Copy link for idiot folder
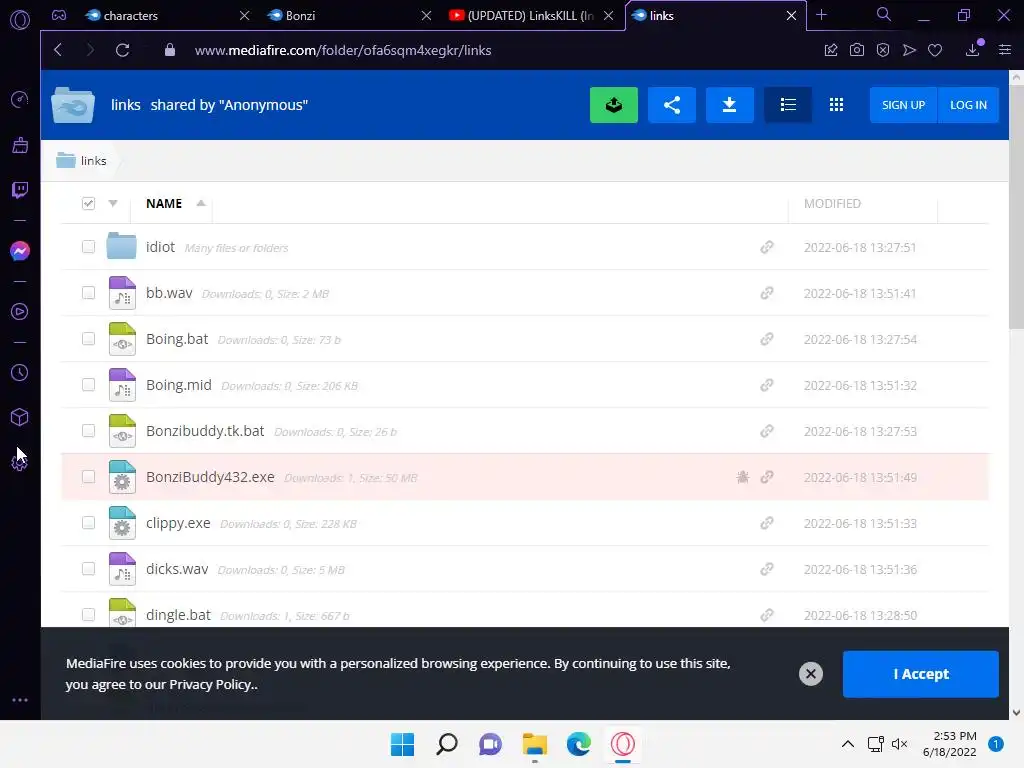This screenshot has width=1024, height=768. point(767,247)
